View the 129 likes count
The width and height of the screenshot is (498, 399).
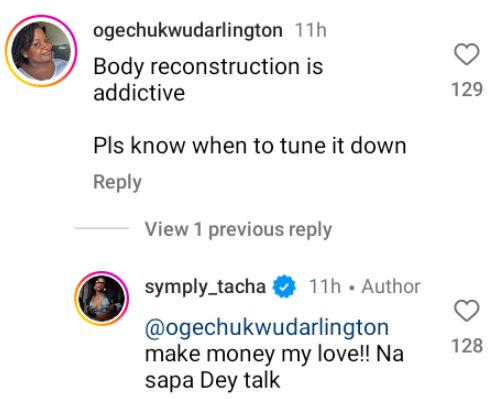coord(467,89)
